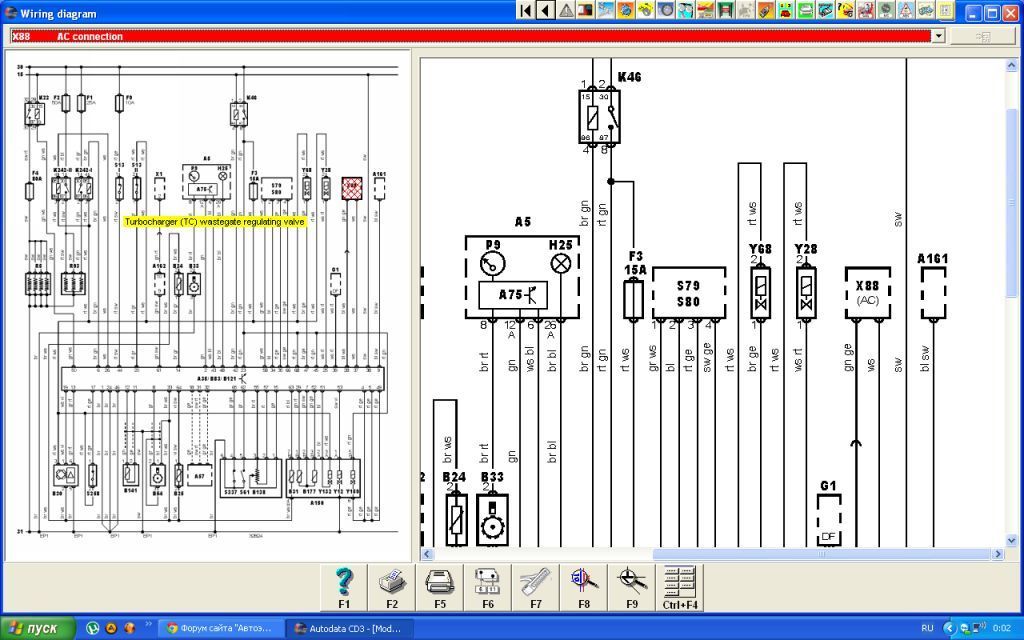
Task: Click left arrow of horizontal scrollbar
Action: pyautogui.click(x=427, y=554)
